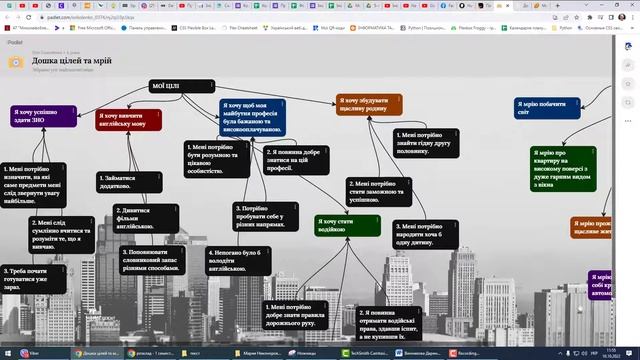Click the Padlet logo link

15,42
